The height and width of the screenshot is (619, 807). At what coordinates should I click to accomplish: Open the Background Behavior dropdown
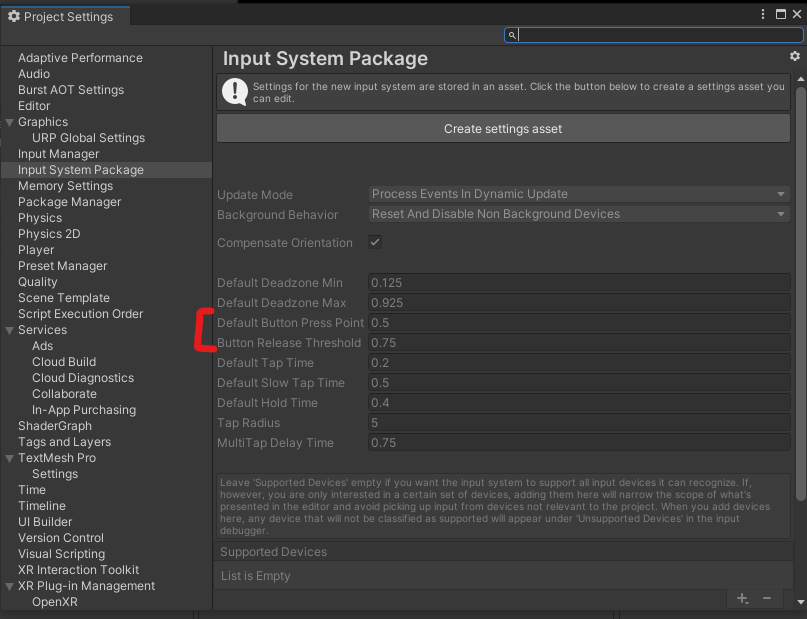coord(579,214)
